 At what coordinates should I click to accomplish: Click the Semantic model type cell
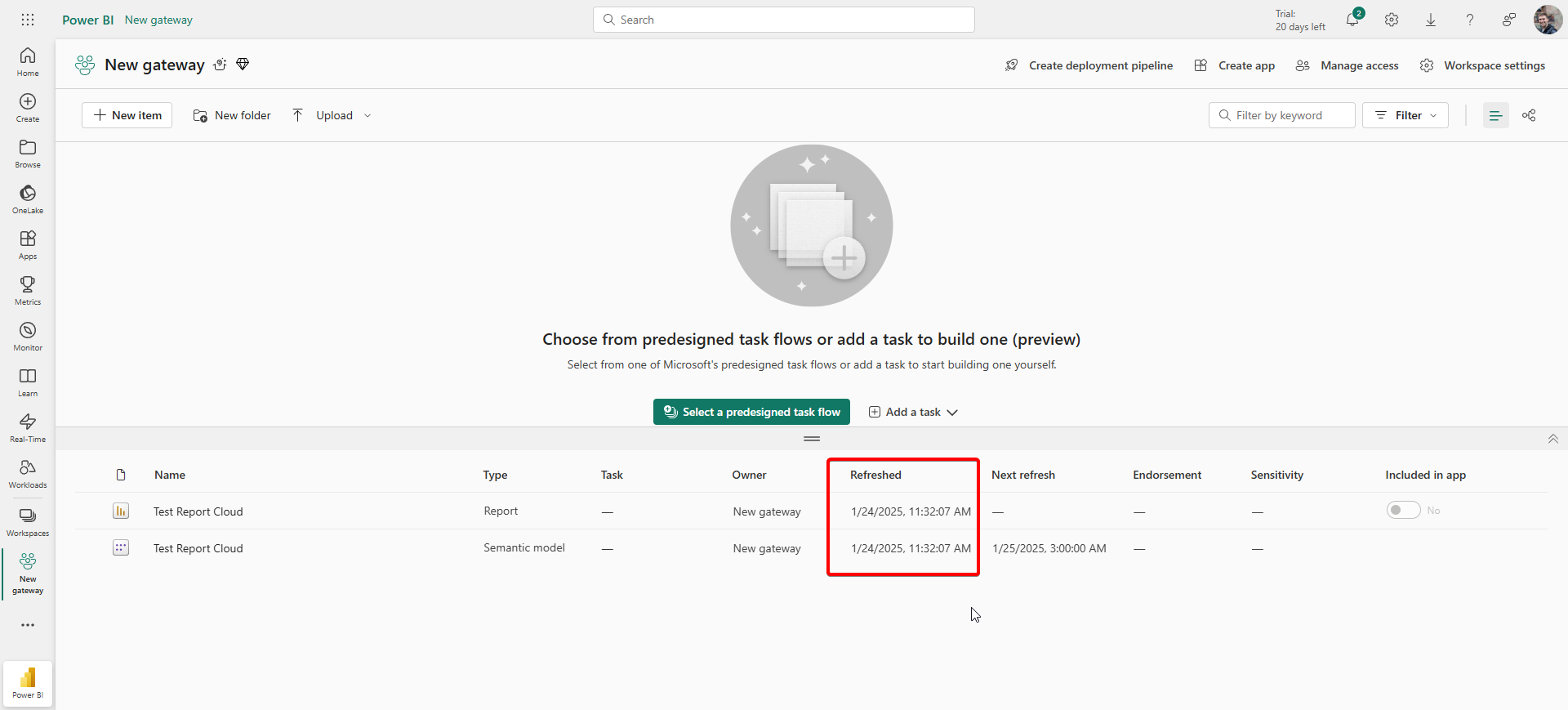click(x=524, y=547)
